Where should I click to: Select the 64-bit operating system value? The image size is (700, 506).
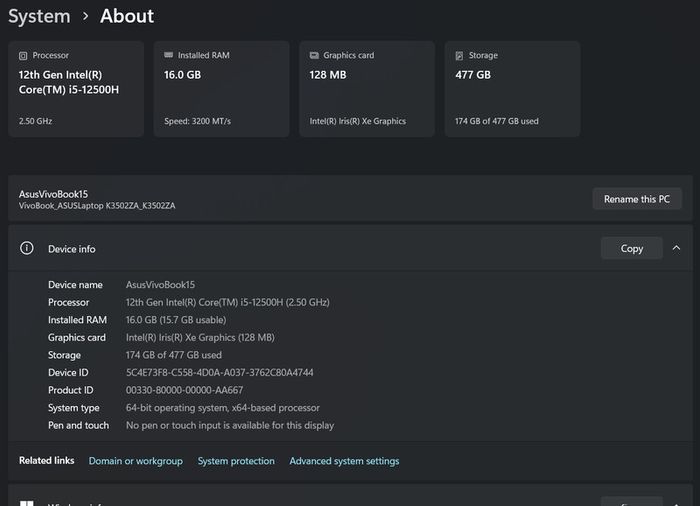point(223,408)
